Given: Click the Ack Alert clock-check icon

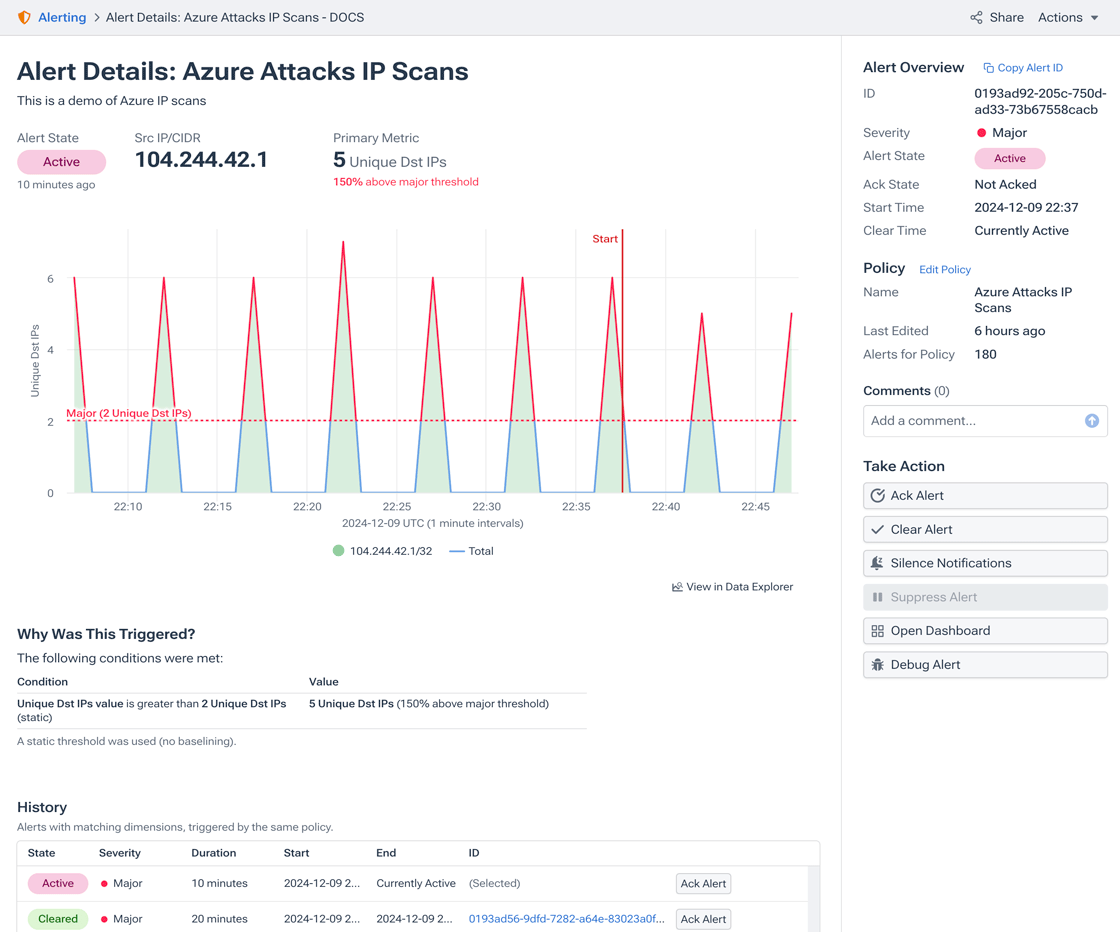Looking at the screenshot, I should 877,496.
